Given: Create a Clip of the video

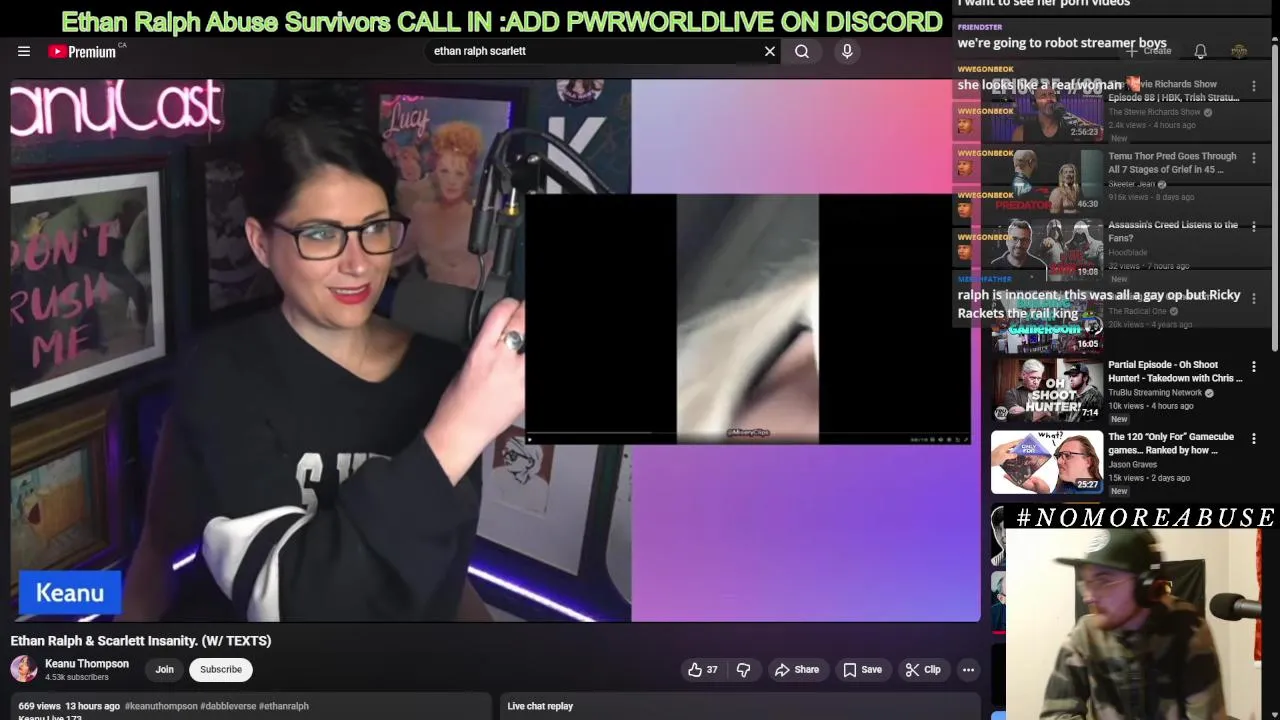Looking at the screenshot, I should click(923, 670).
